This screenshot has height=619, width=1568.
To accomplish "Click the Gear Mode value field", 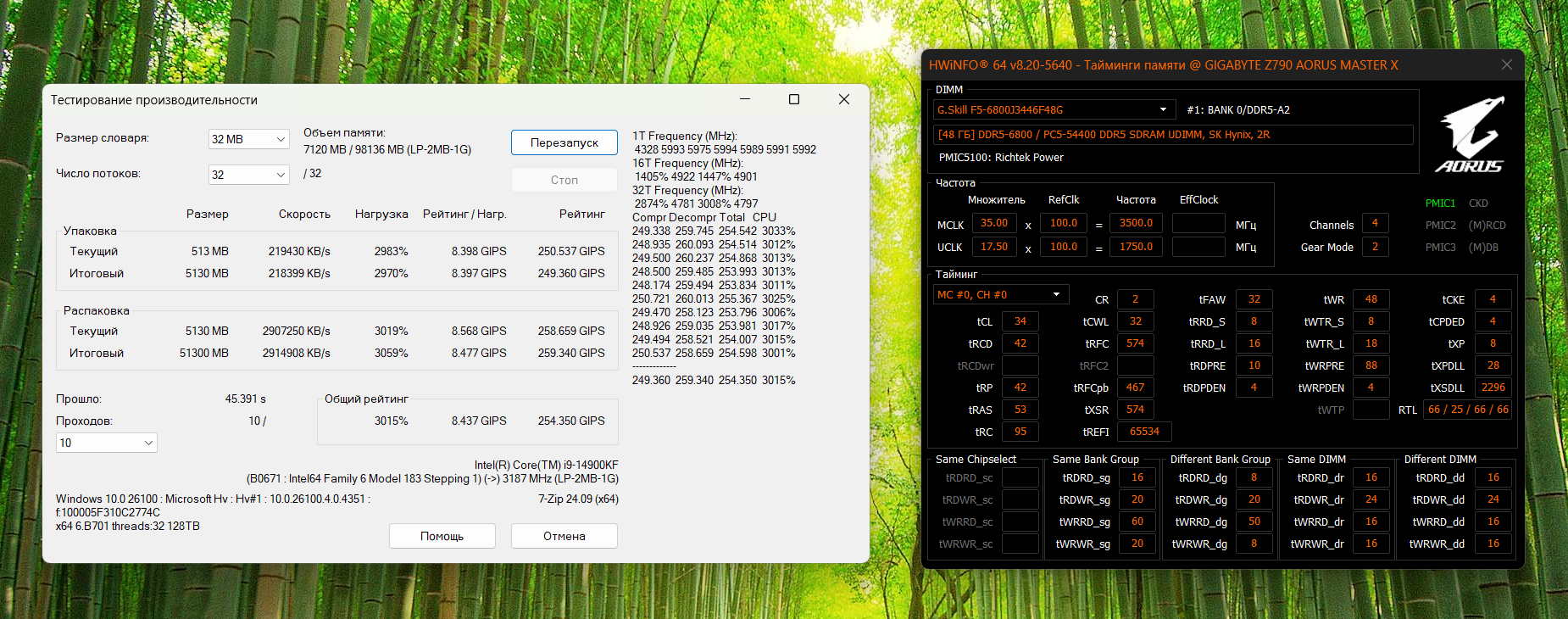I will tap(1375, 247).
